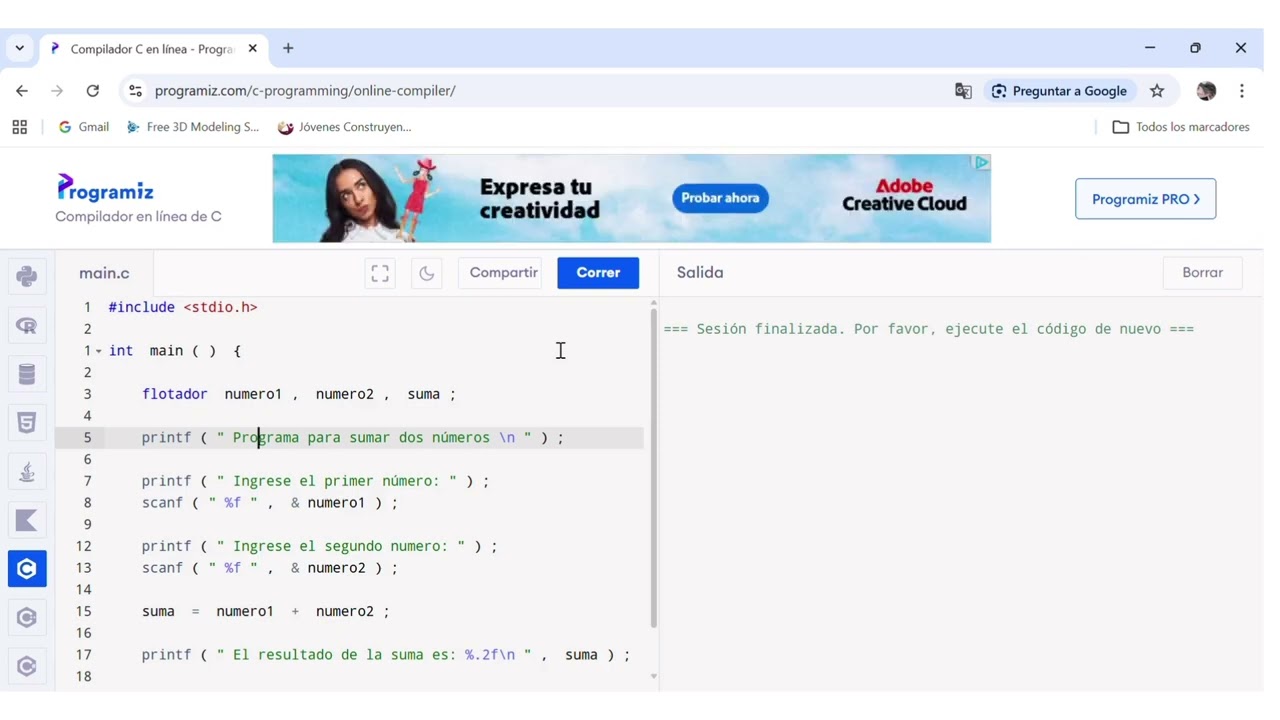This screenshot has width=1280, height=720.
Task: Select the highlighted C compiler icon
Action: [x=27, y=569]
